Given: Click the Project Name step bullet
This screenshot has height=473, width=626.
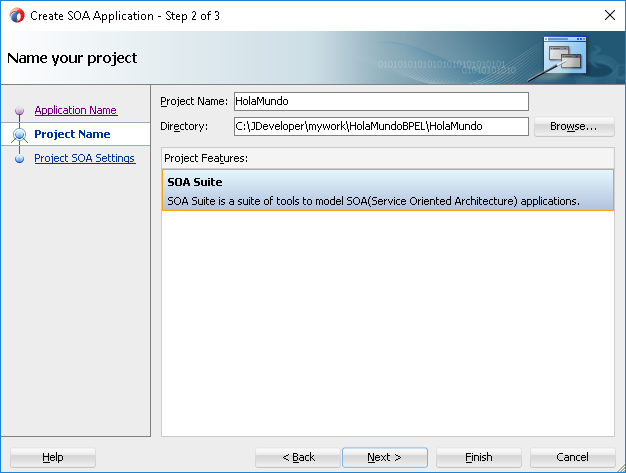Looking at the screenshot, I should [x=19, y=134].
